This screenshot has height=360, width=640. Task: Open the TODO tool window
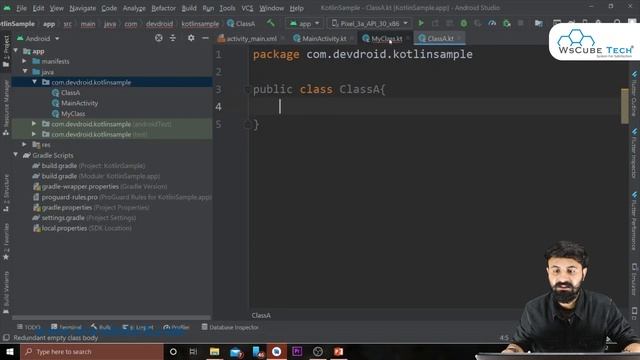29,327
